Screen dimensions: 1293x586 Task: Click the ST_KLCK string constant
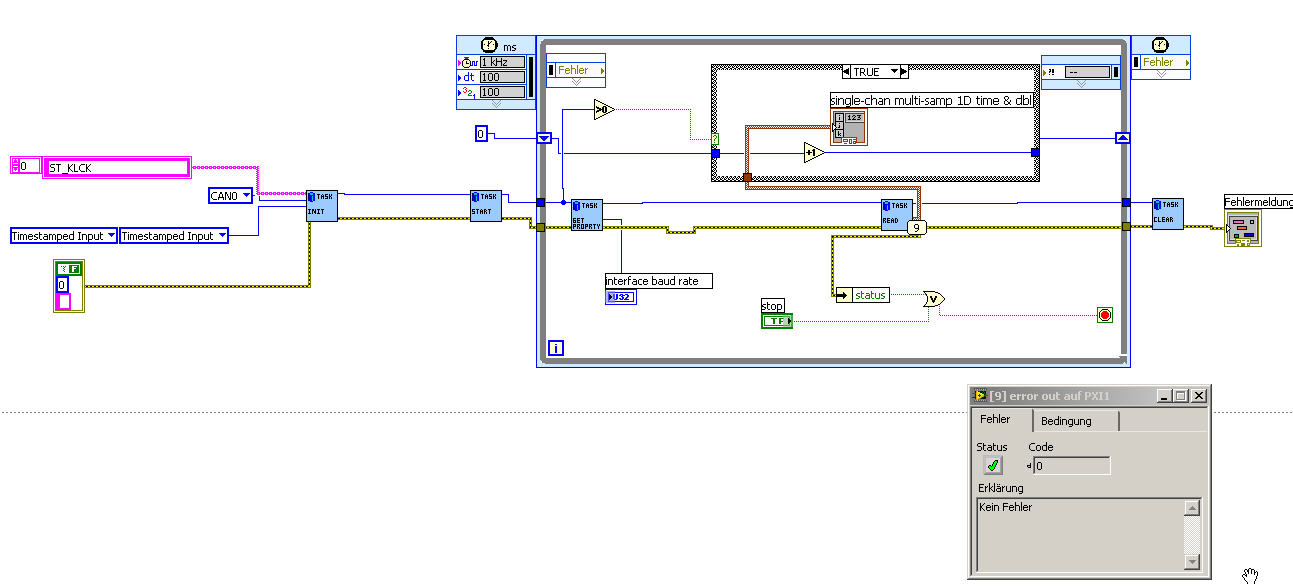118,168
